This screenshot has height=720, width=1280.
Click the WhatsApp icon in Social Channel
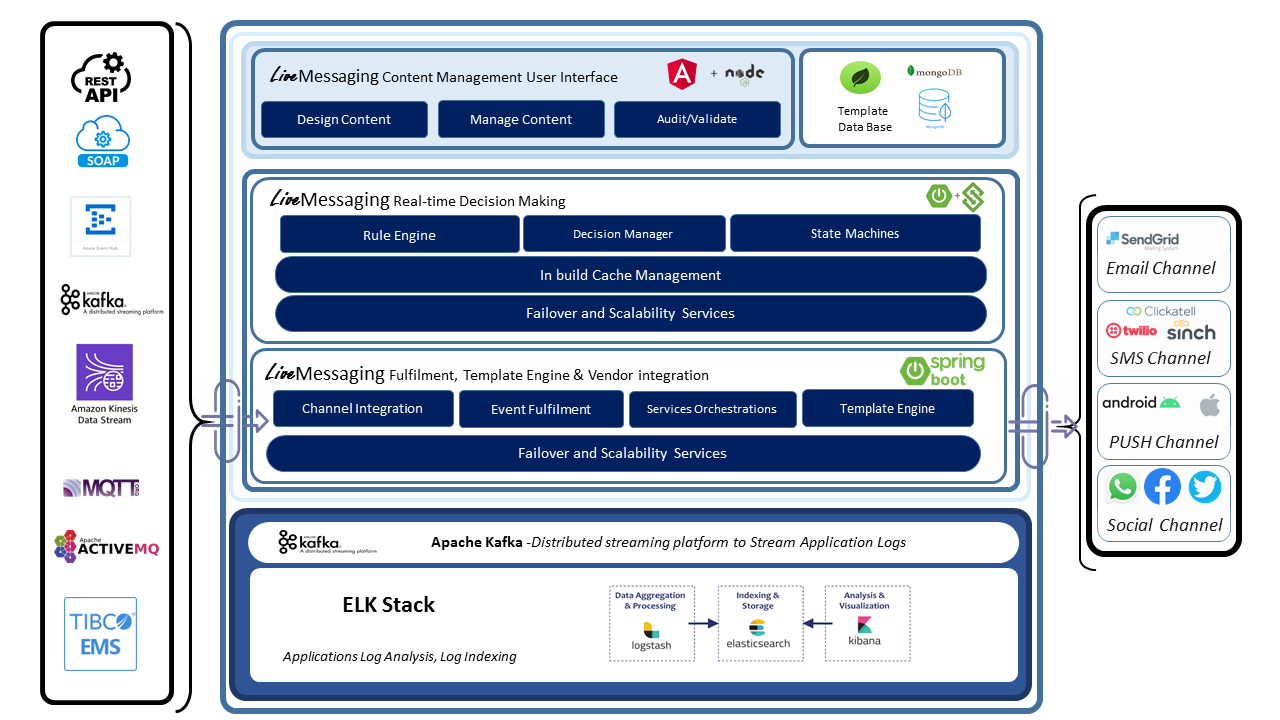[x=1123, y=488]
